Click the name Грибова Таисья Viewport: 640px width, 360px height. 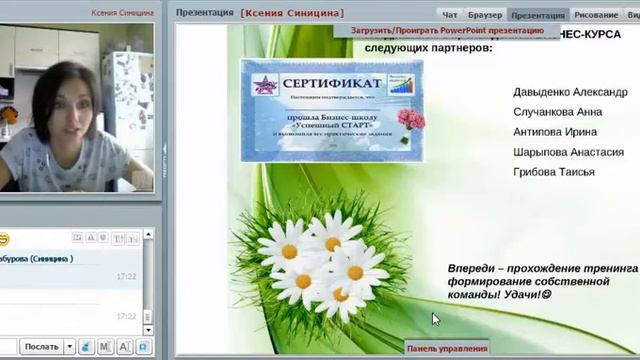[554, 172]
